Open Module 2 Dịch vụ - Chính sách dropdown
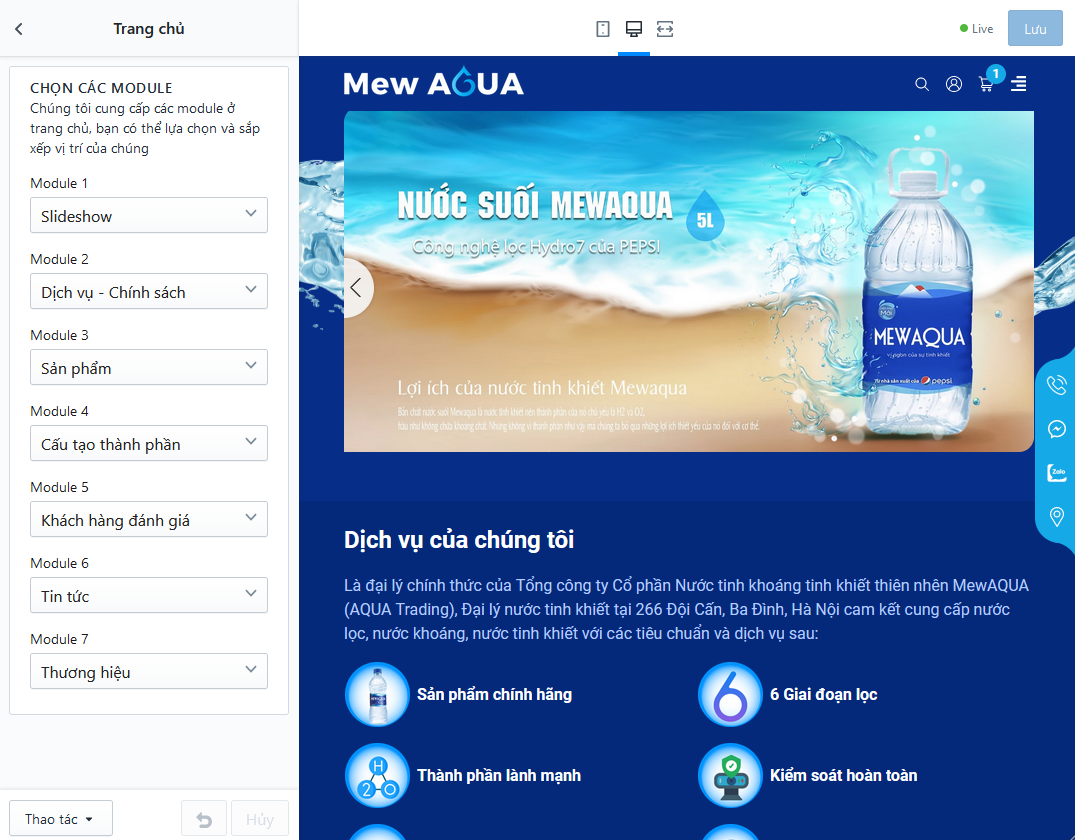Screen dimensions: 1075x840 click(149, 292)
